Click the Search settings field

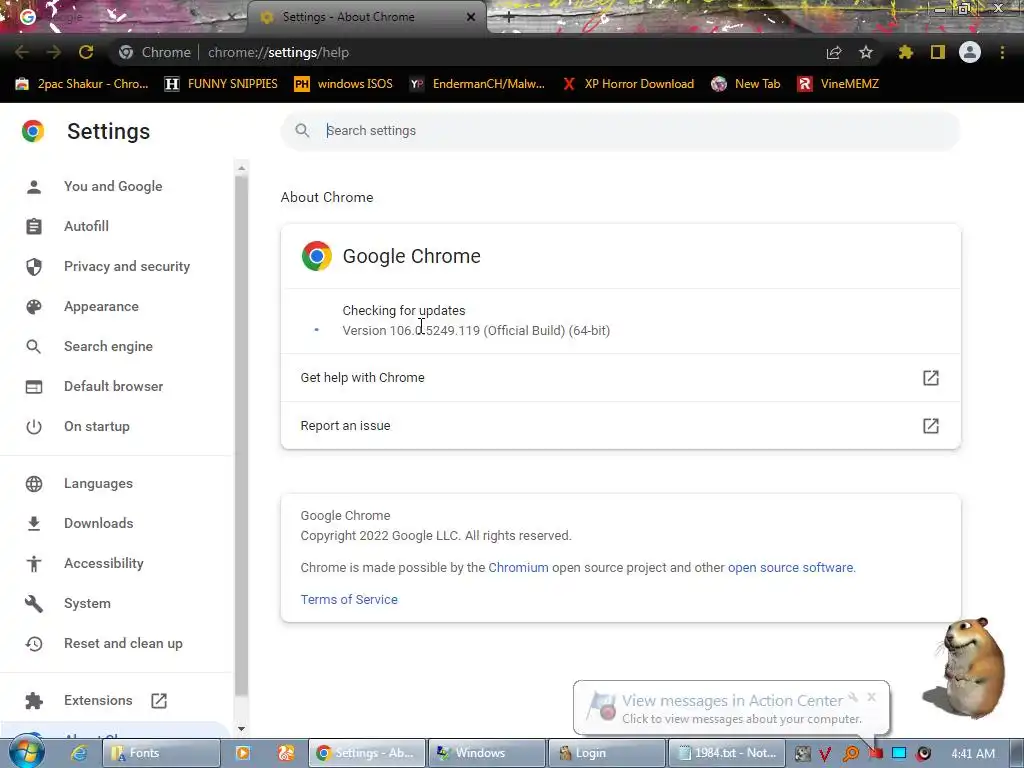coord(620,131)
